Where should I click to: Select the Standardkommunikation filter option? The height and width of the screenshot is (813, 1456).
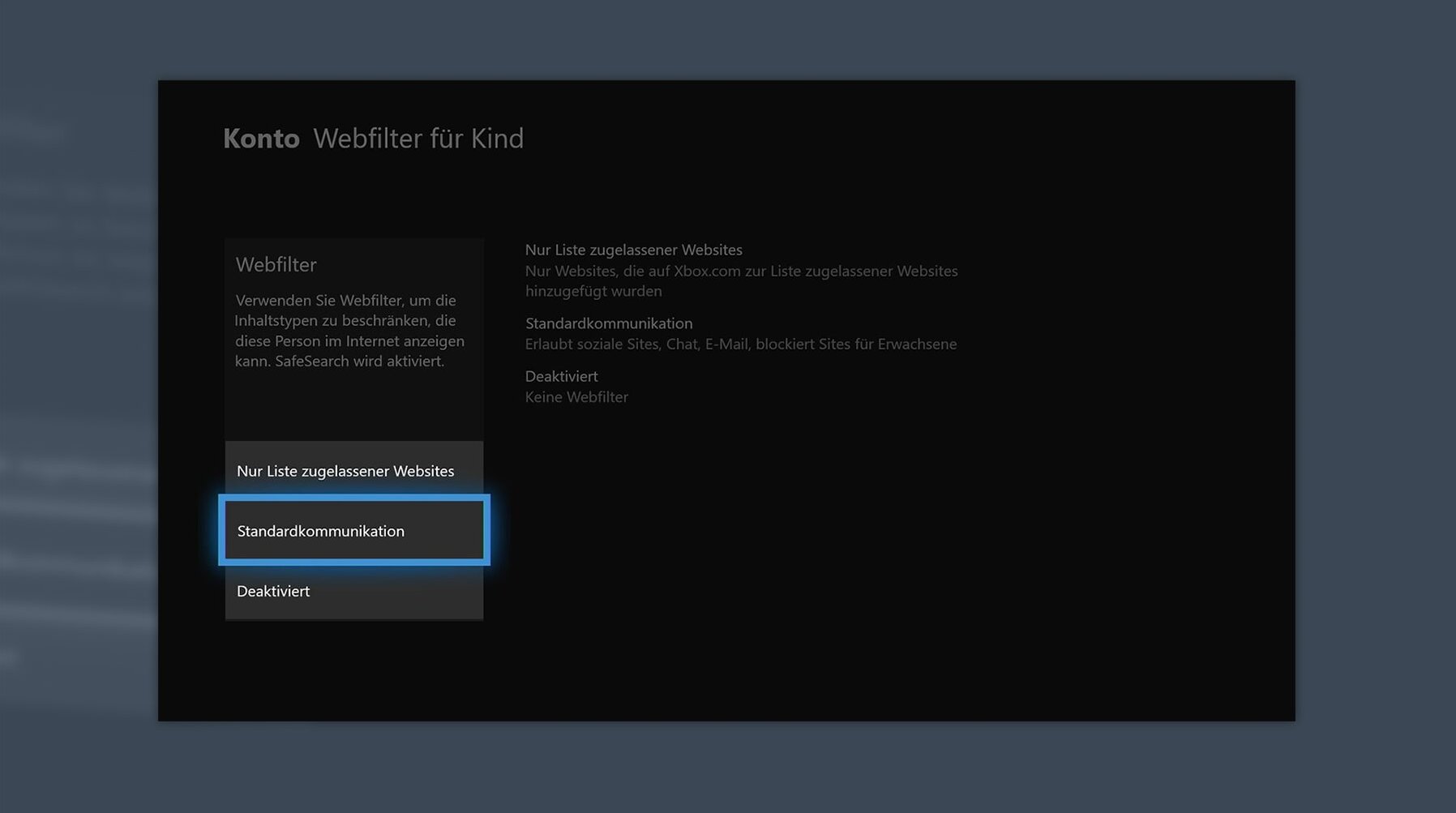point(320,531)
